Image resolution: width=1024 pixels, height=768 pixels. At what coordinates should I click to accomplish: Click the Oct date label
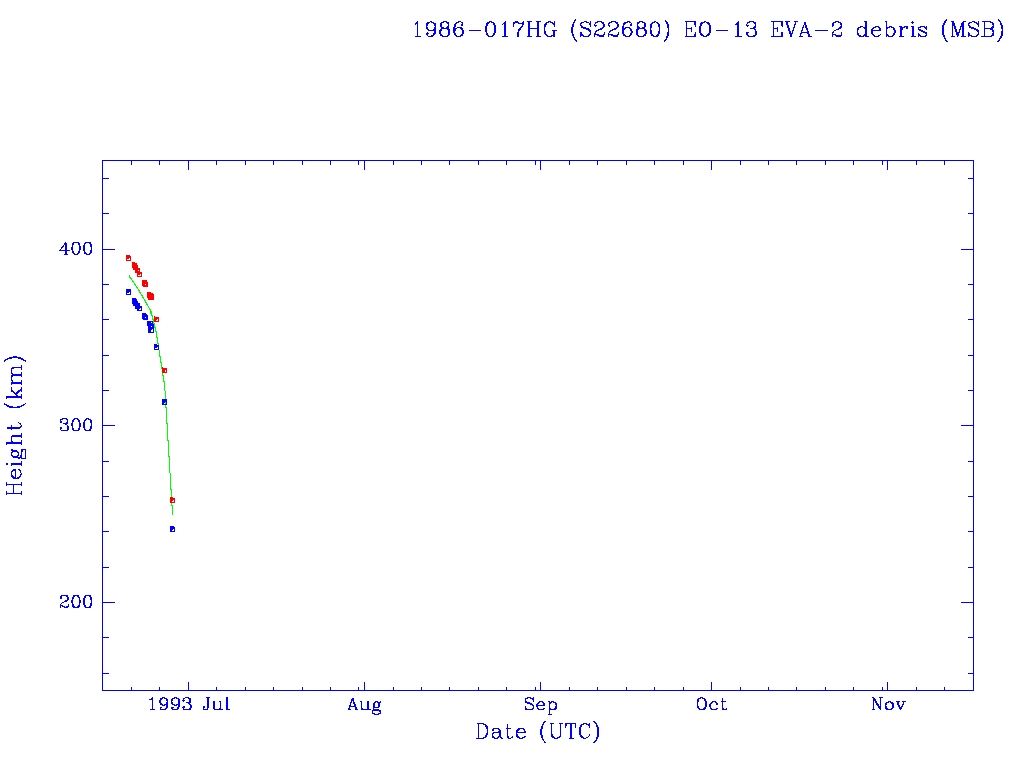point(712,705)
